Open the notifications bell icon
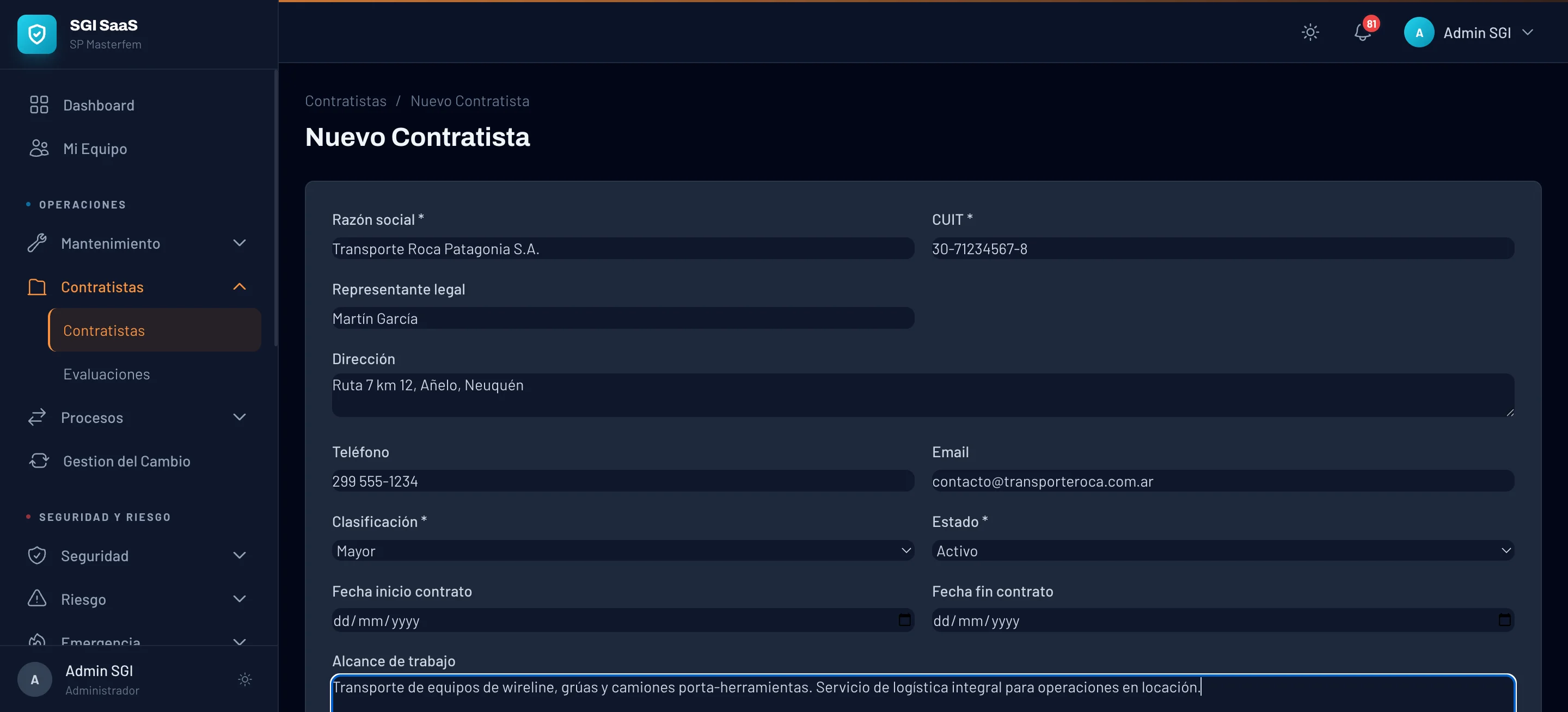This screenshot has height=712, width=1568. point(1362,32)
